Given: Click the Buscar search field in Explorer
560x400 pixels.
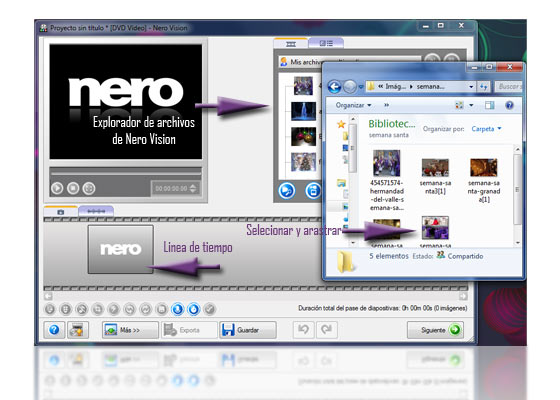Looking at the screenshot, I should [508, 86].
